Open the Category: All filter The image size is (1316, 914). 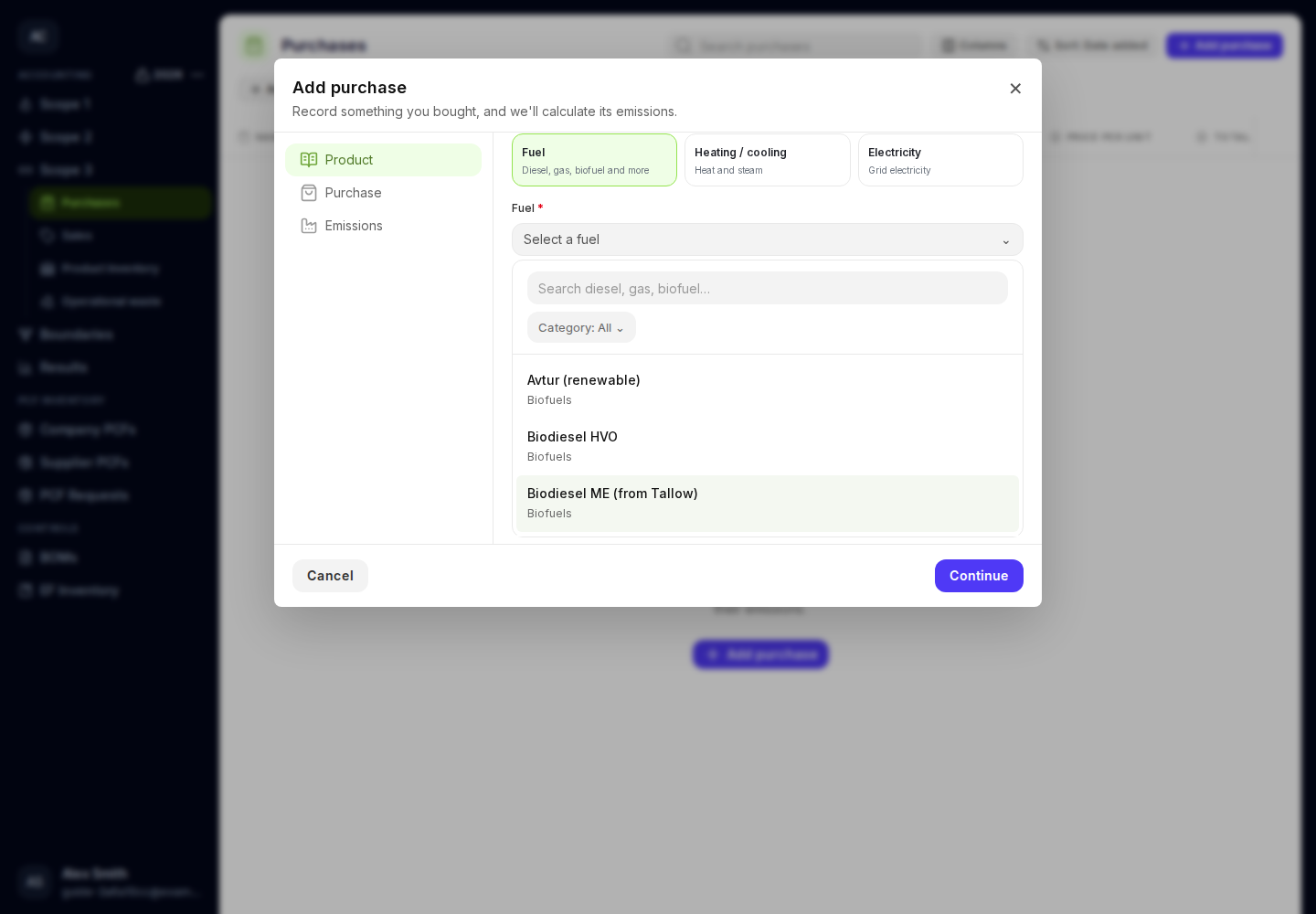click(x=581, y=327)
